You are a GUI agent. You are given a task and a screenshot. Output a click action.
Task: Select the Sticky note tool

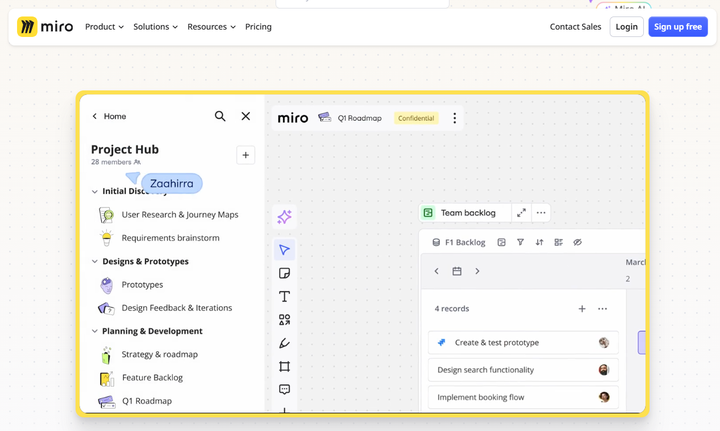[x=284, y=273]
